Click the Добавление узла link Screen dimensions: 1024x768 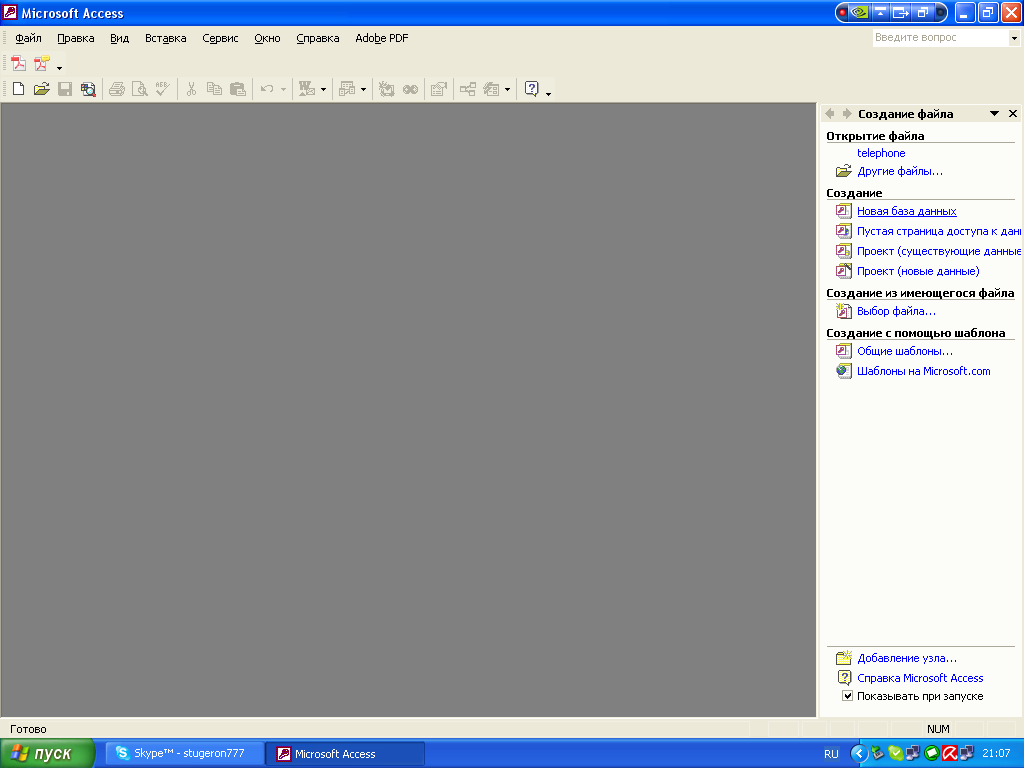tap(906, 658)
